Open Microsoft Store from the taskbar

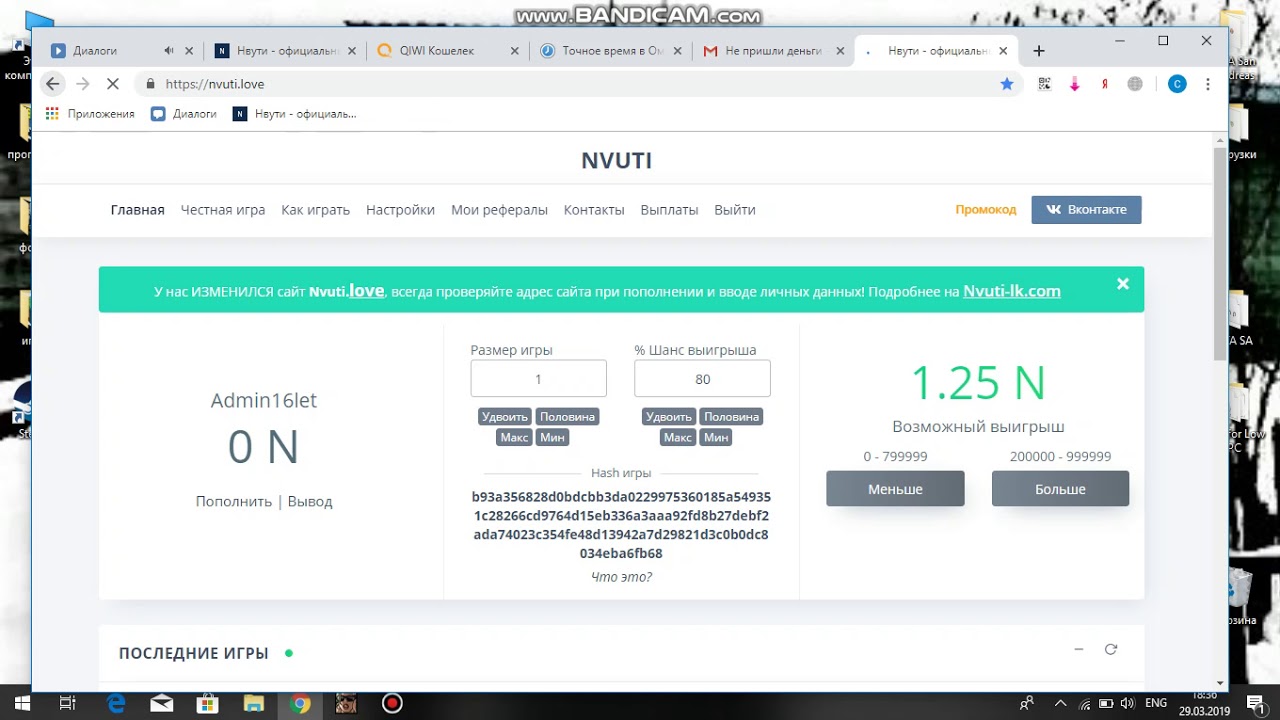pyautogui.click(x=207, y=703)
